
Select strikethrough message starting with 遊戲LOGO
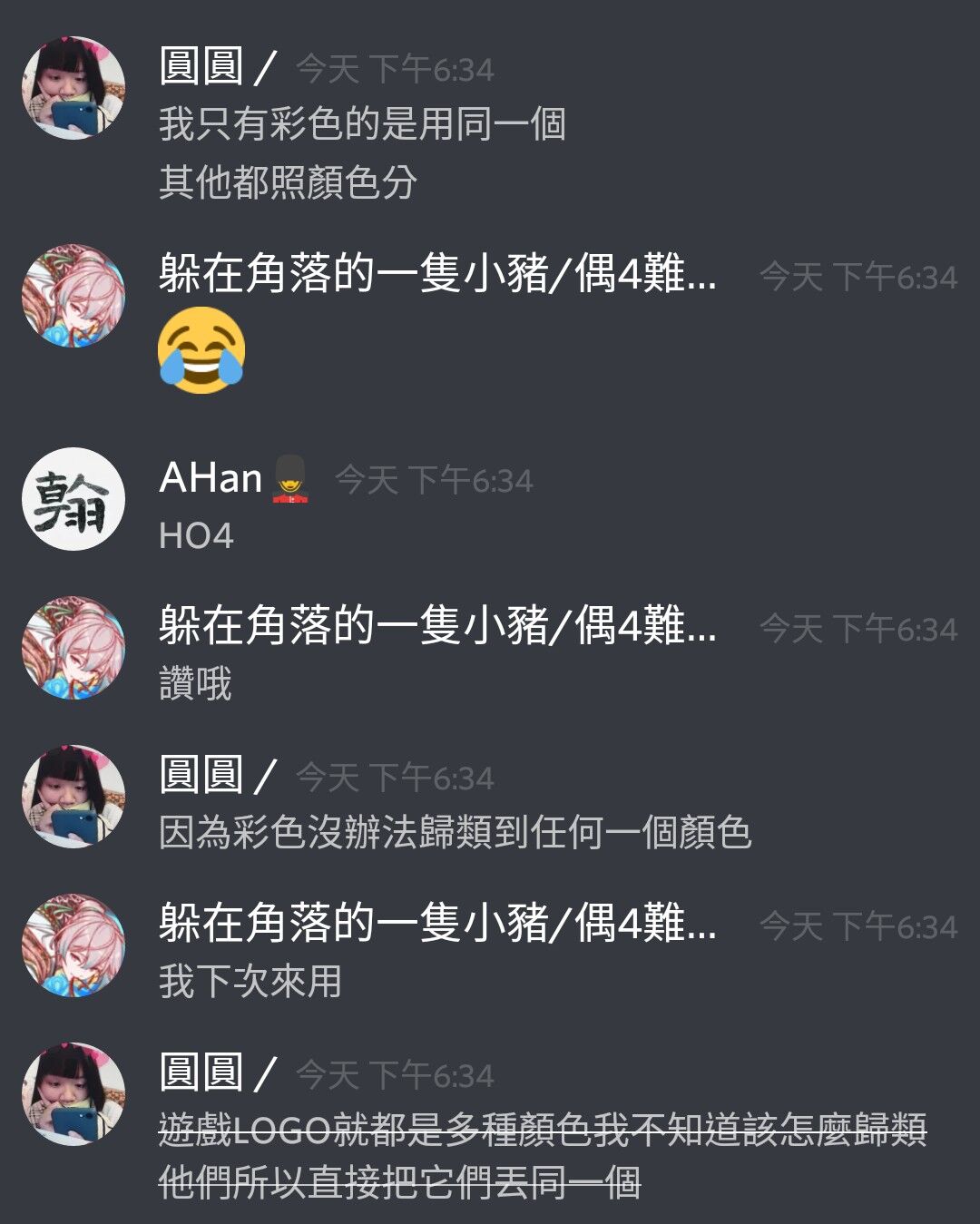tap(543, 1157)
